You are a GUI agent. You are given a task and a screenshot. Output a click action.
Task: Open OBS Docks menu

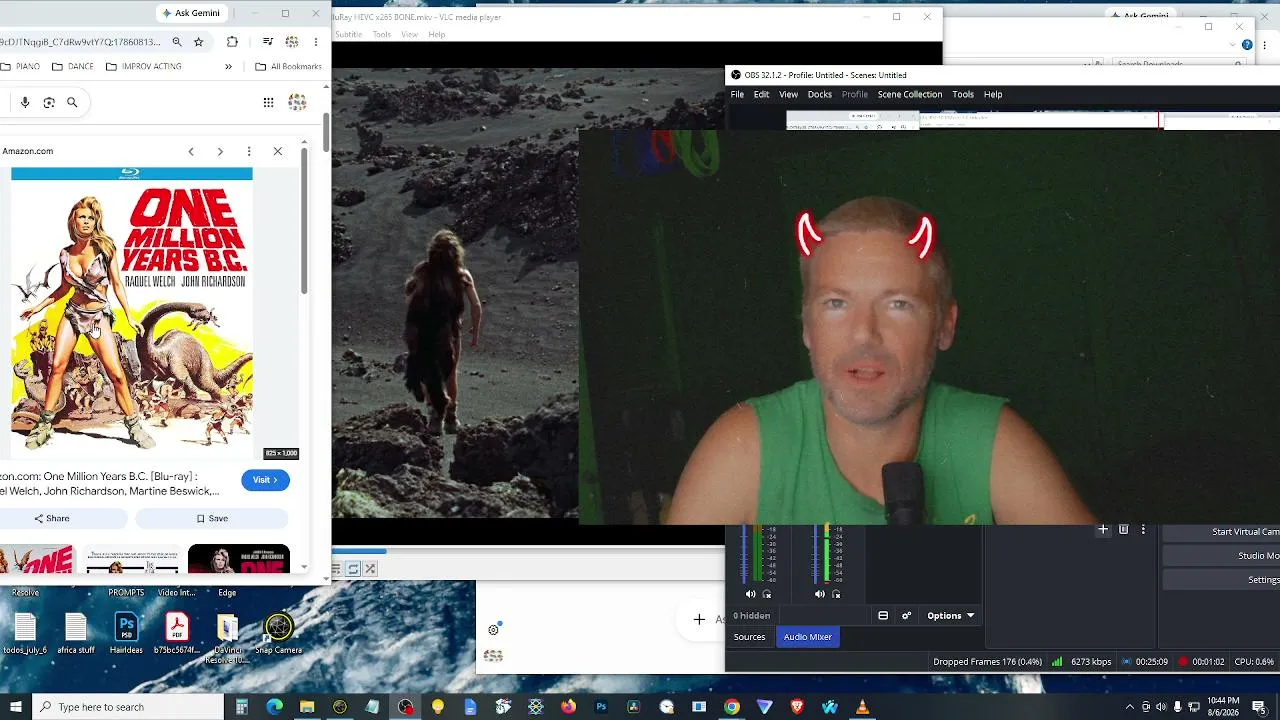[x=820, y=94]
